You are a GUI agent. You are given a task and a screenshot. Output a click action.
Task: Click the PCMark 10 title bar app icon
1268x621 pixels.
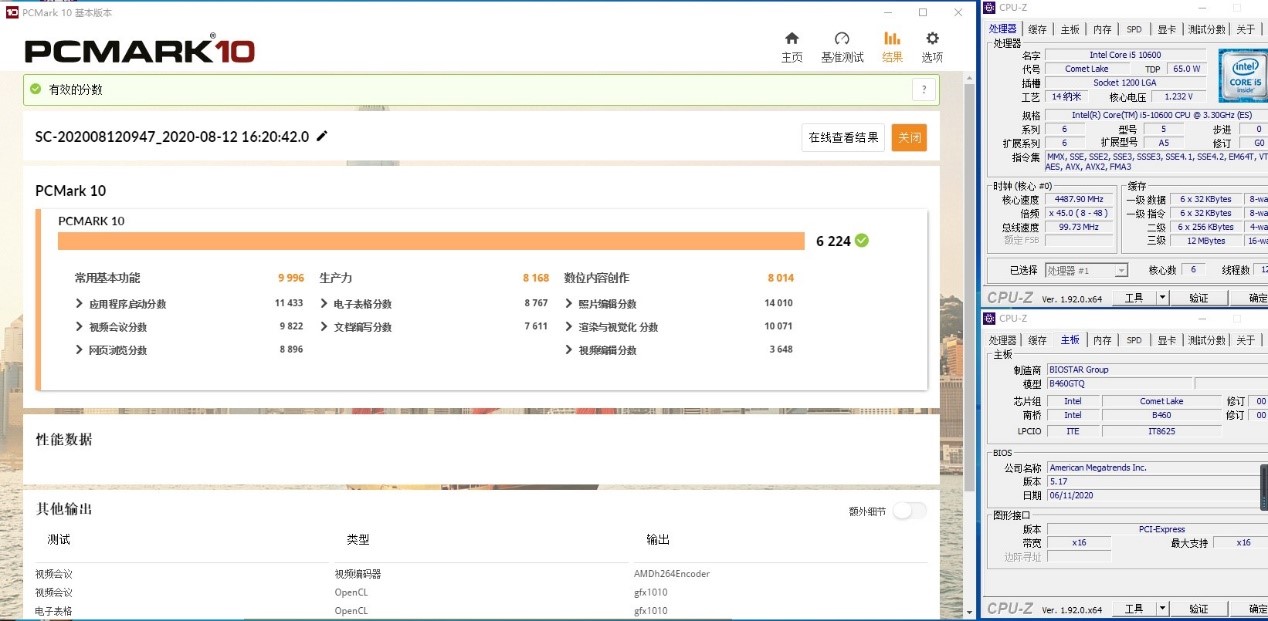tap(12, 12)
